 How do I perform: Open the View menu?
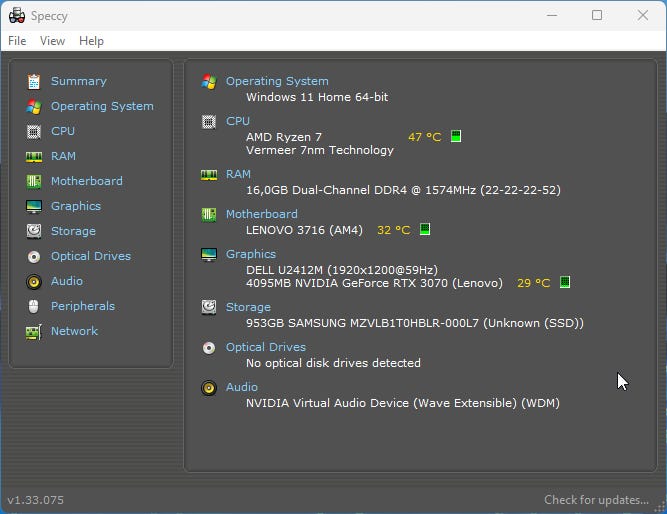point(52,41)
